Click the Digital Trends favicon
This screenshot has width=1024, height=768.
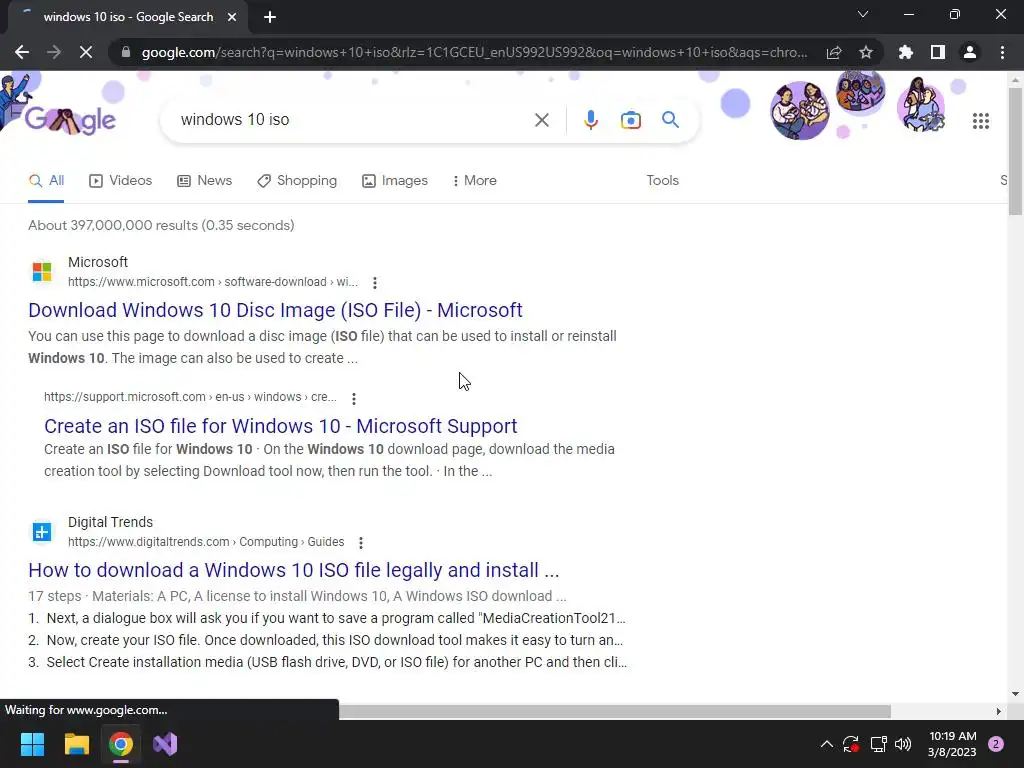coord(42,532)
